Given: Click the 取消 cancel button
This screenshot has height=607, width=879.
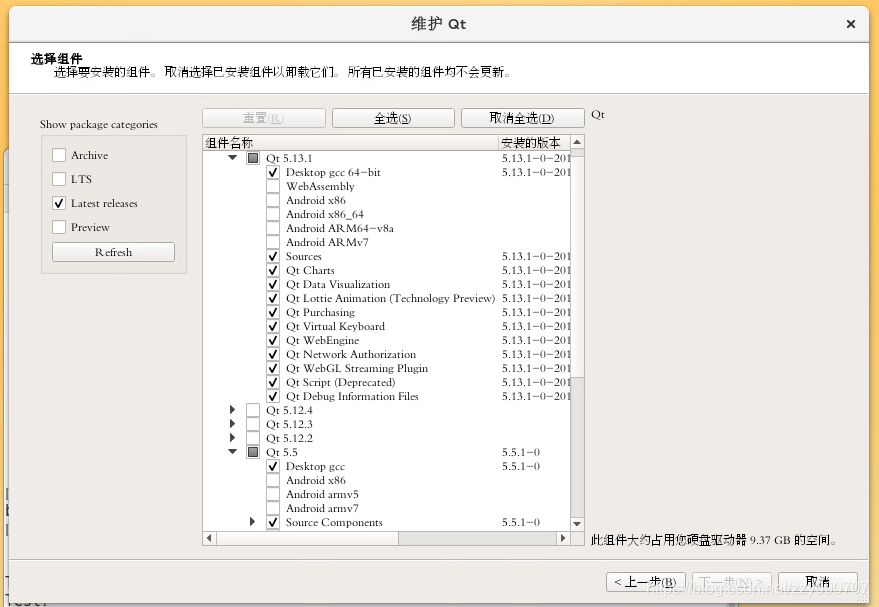Looking at the screenshot, I should [817, 582].
